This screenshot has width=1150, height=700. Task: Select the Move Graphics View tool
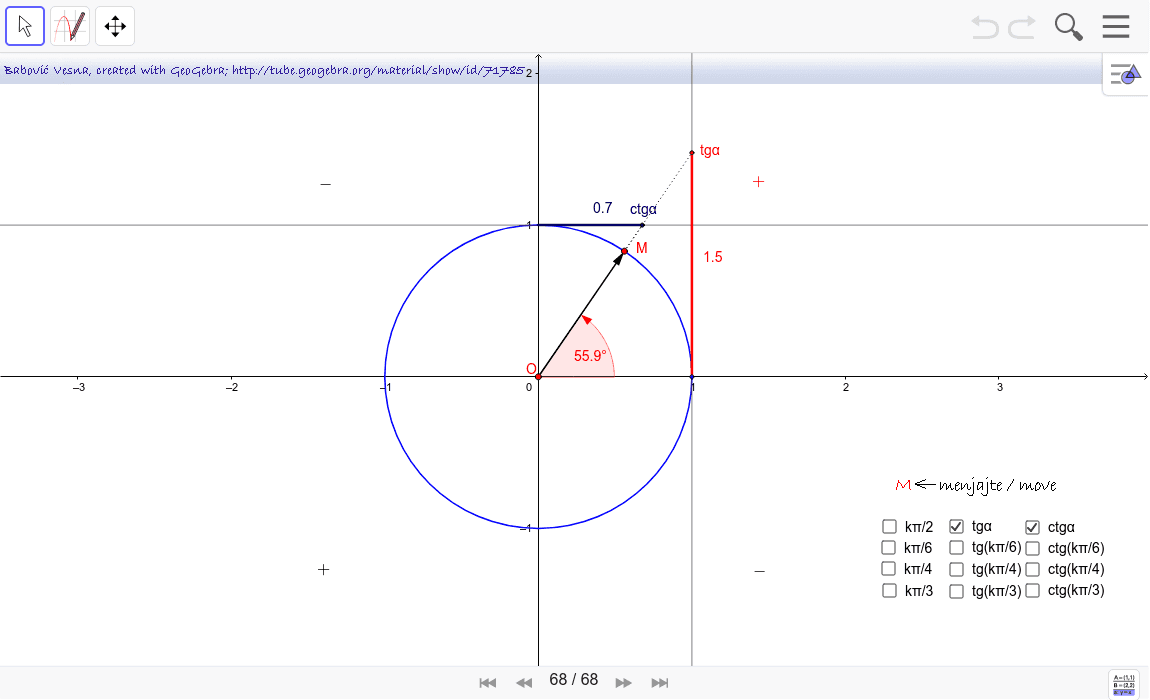point(114,26)
